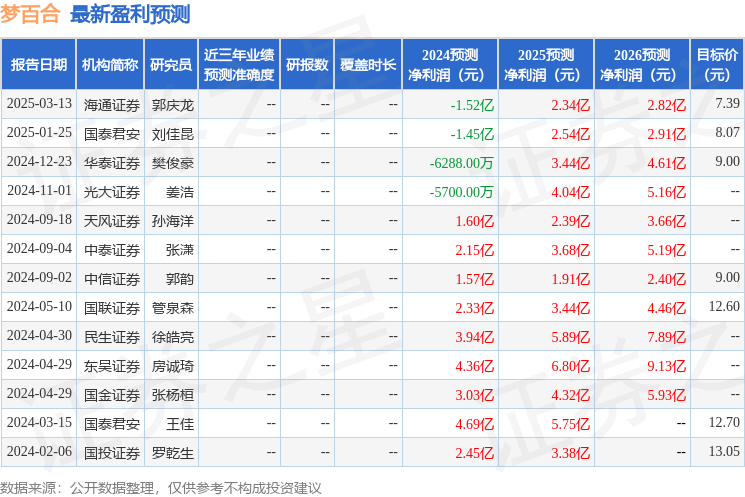
Task: Click the 目标价(元) column header
Action: (717, 65)
